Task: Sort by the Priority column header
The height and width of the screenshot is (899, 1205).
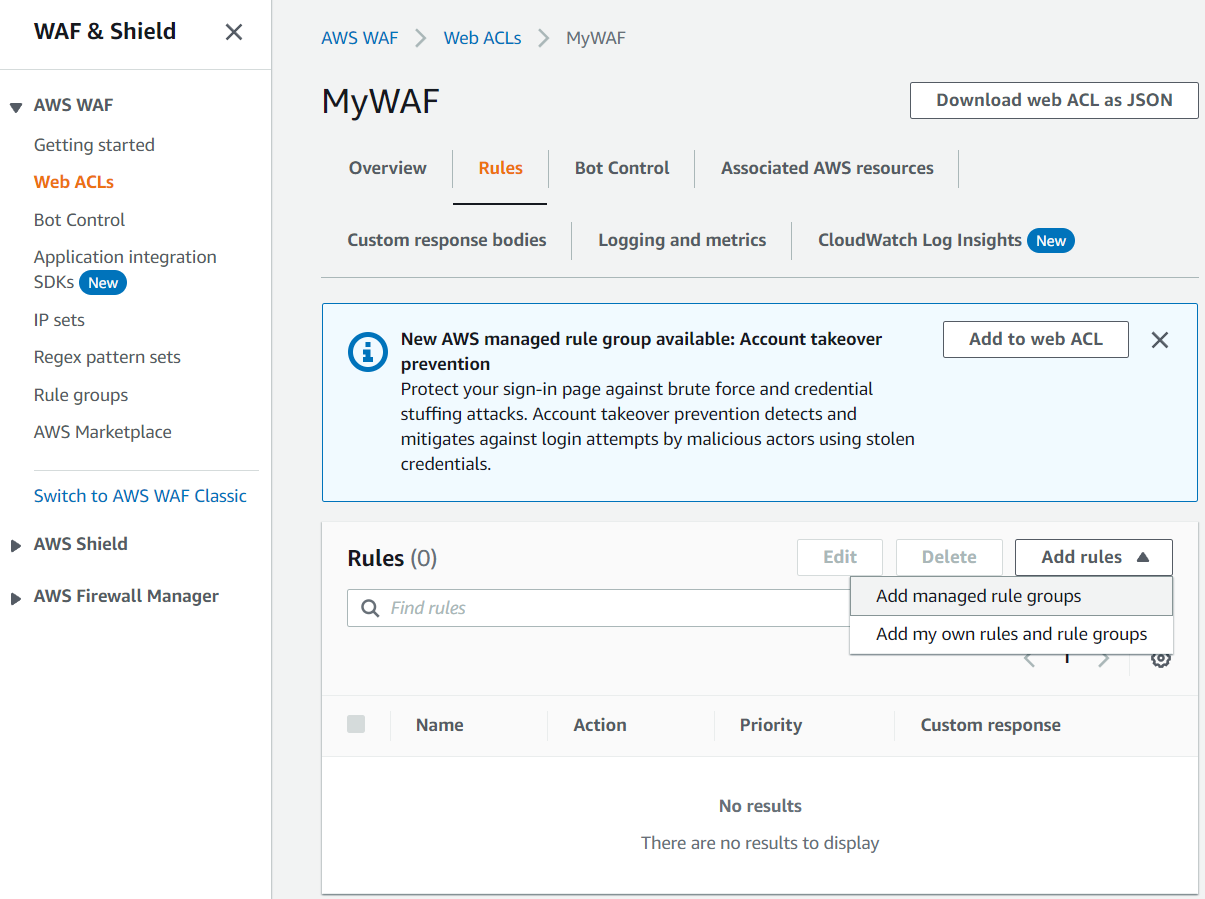Action: (771, 725)
